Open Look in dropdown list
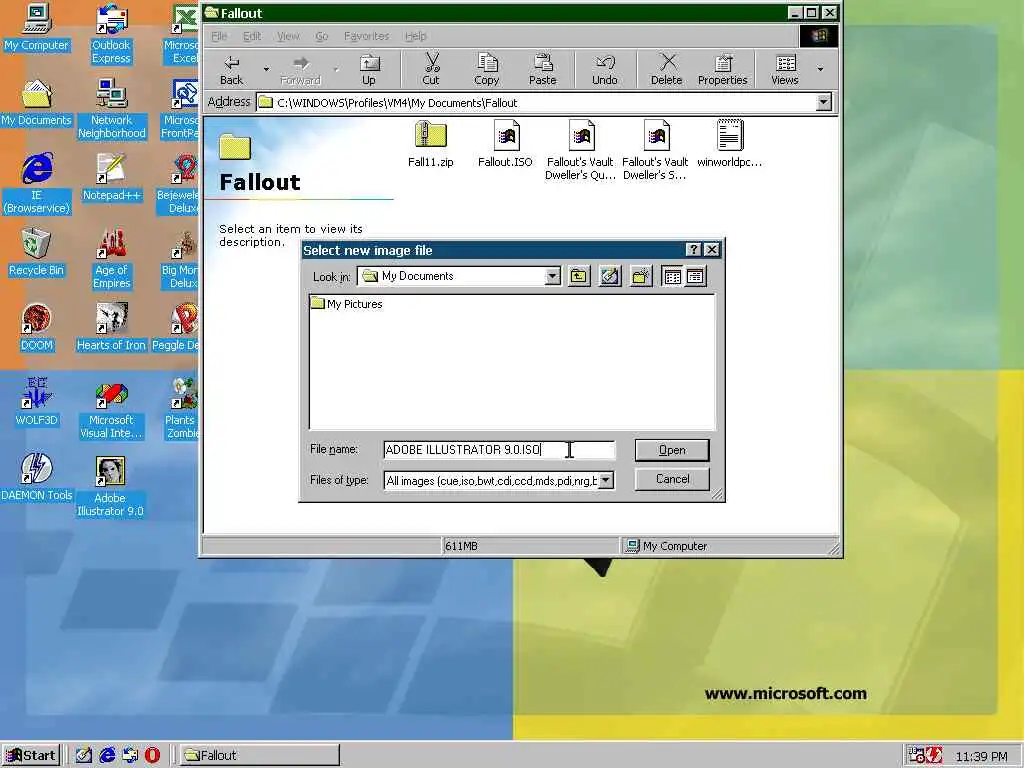Screen dimensions: 1024x768 tap(552, 276)
